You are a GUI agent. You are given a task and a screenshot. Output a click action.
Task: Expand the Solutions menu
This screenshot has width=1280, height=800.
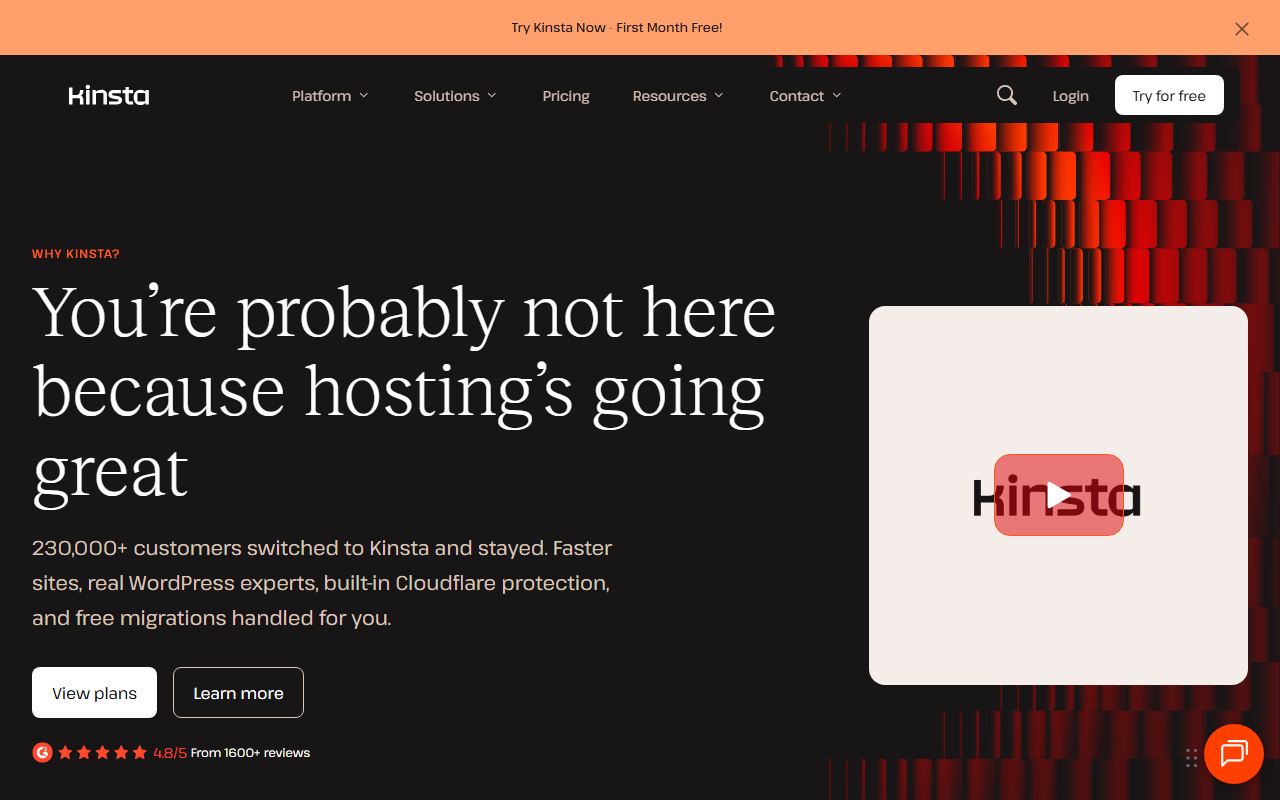(455, 96)
